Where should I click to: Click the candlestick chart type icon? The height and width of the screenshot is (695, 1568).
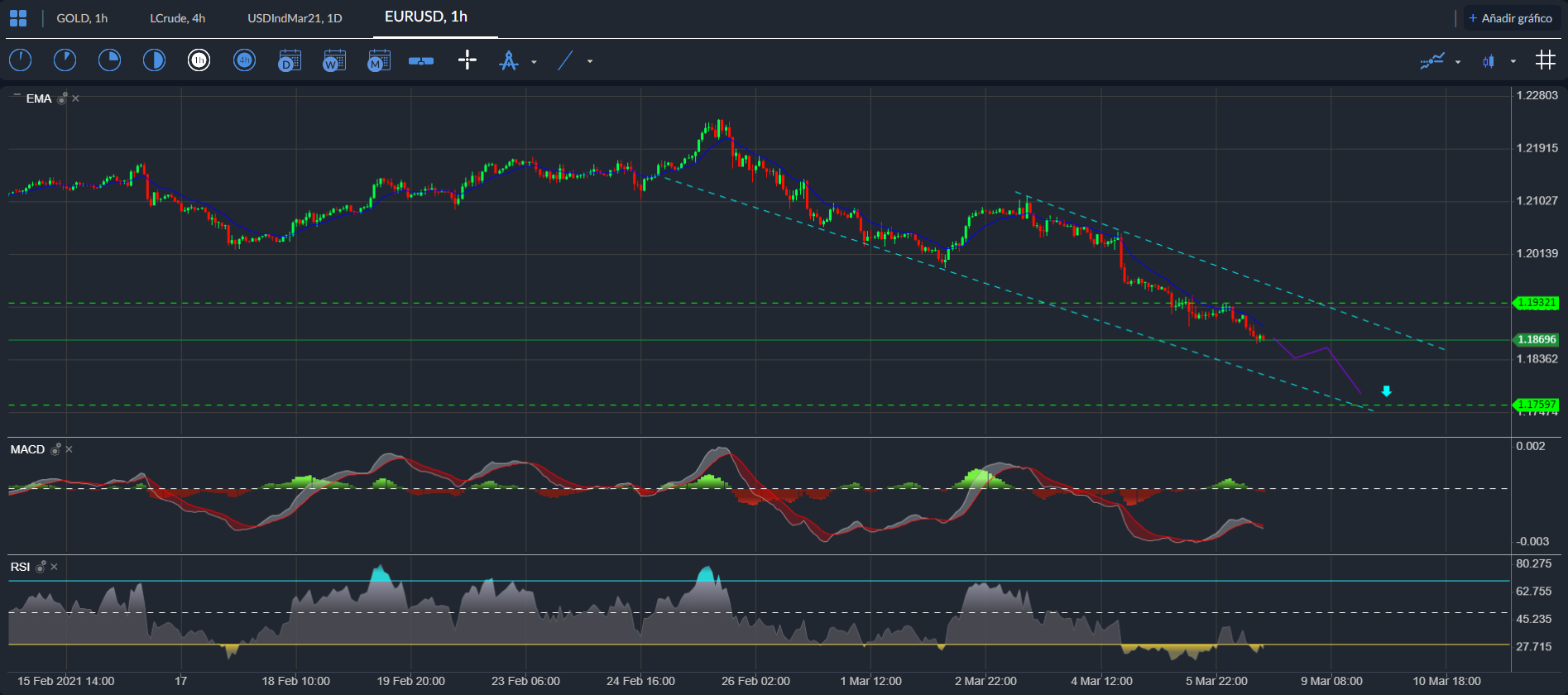[x=1489, y=60]
